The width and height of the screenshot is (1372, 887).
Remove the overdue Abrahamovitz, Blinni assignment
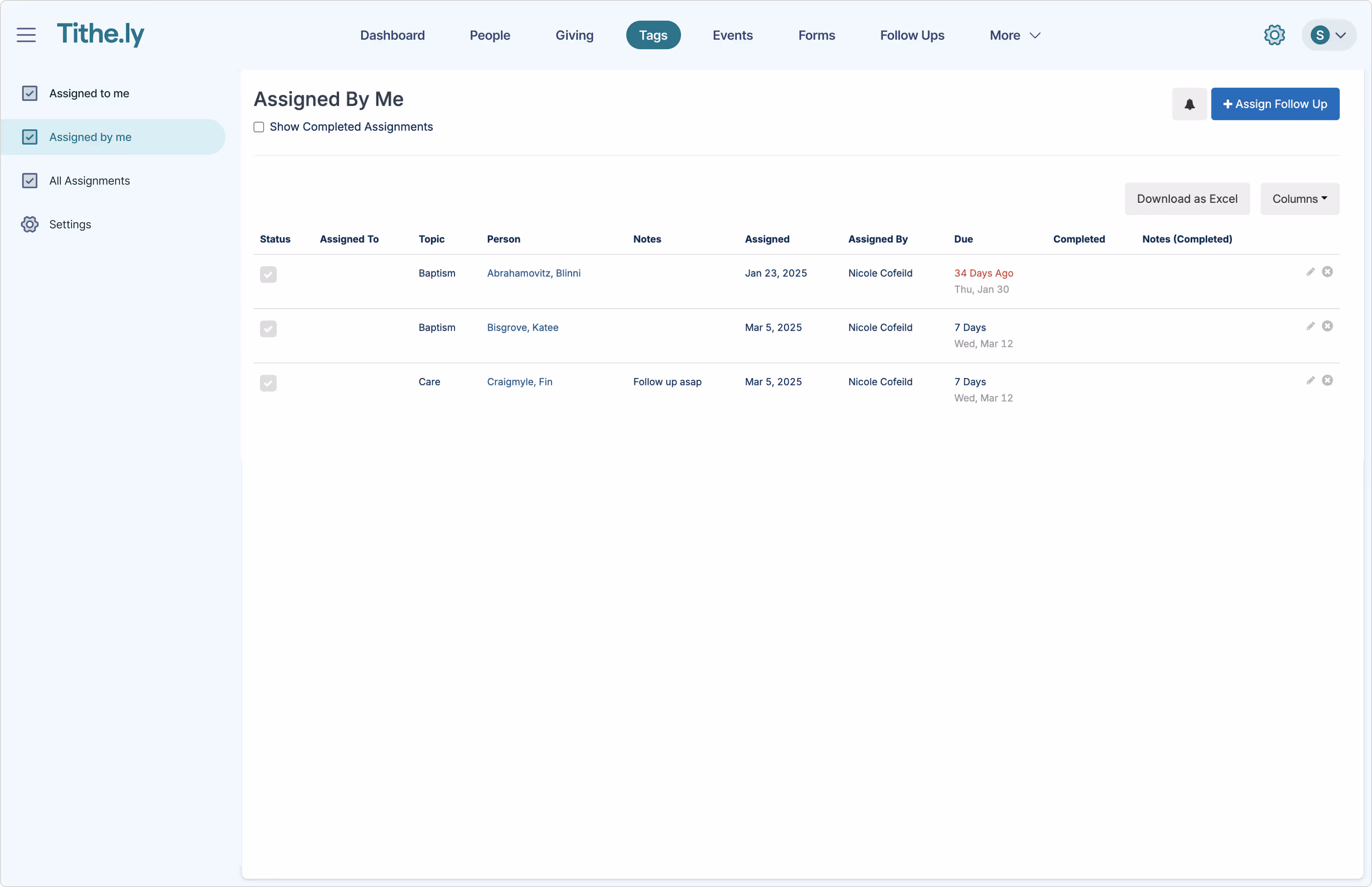pyautogui.click(x=1328, y=271)
